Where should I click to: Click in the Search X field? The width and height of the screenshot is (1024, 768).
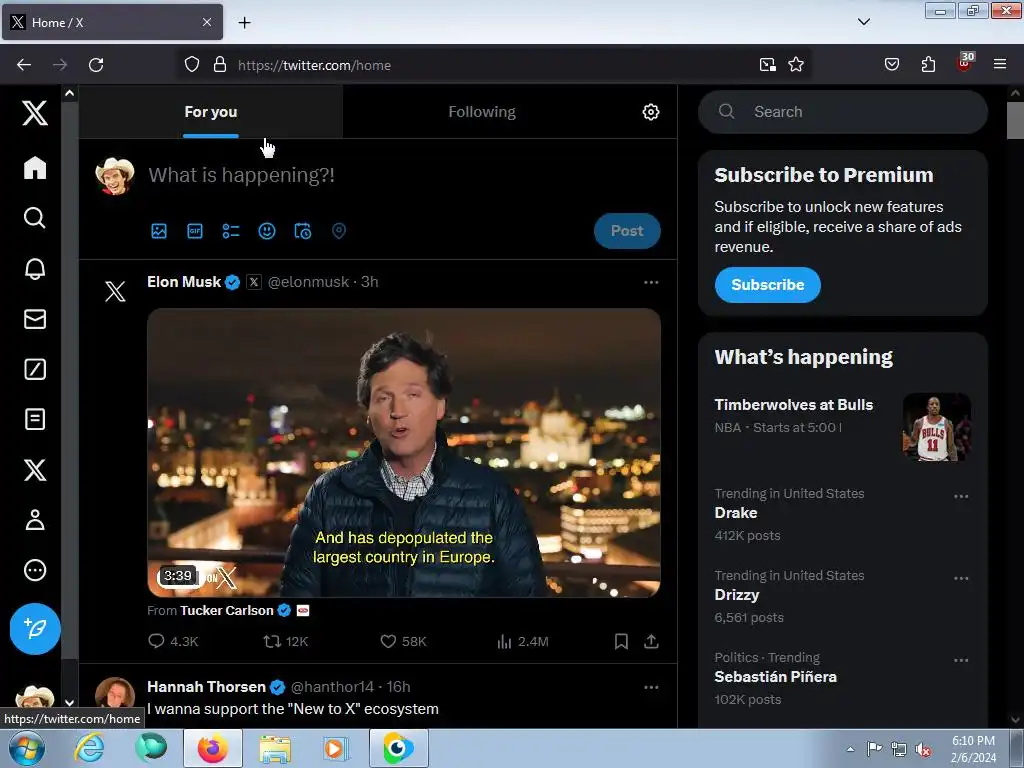(x=842, y=112)
